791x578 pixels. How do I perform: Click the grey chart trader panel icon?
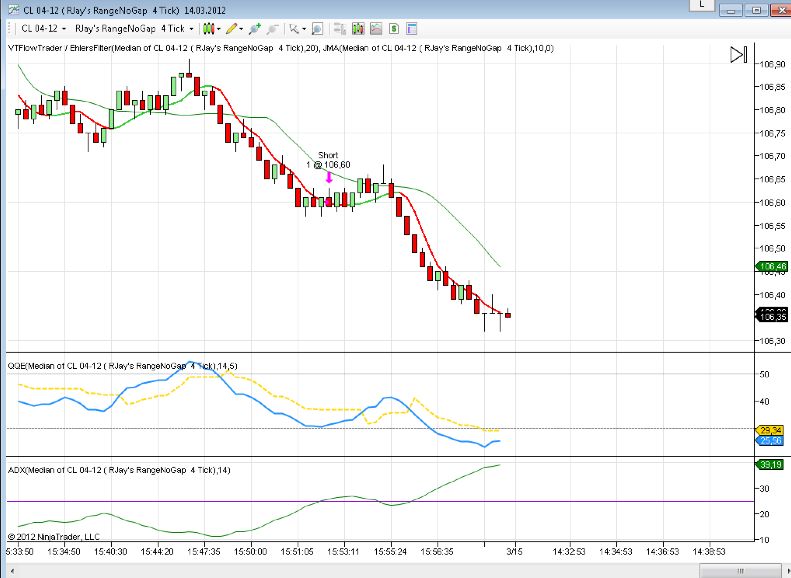coord(340,29)
